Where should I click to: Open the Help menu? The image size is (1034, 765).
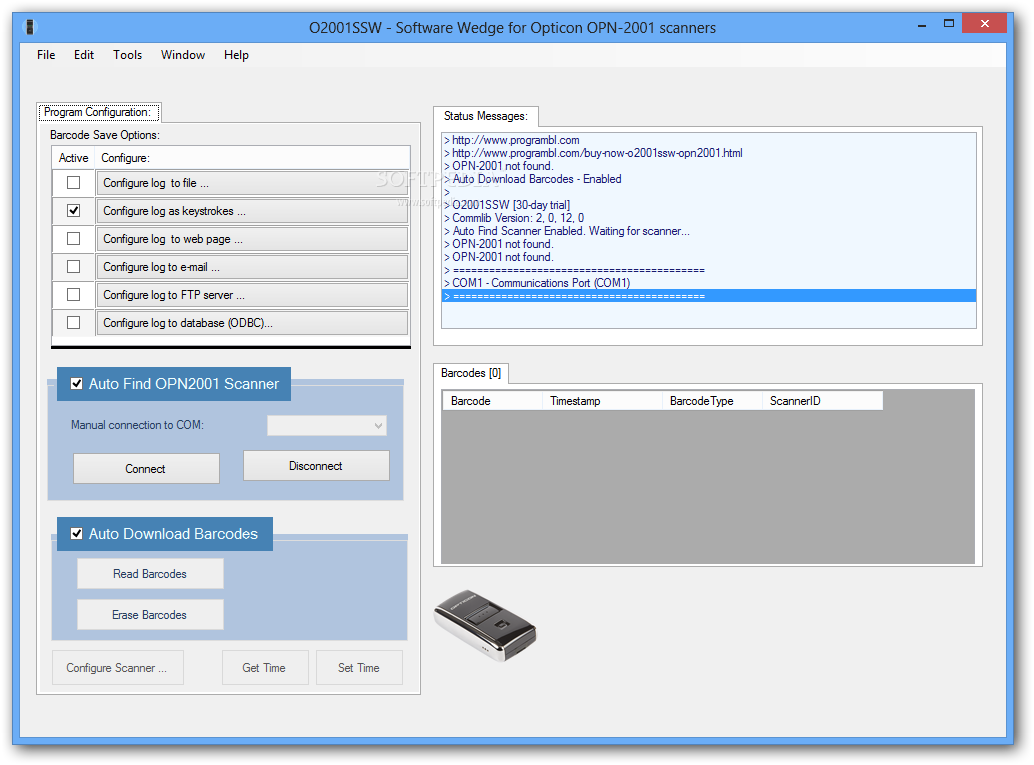point(236,55)
